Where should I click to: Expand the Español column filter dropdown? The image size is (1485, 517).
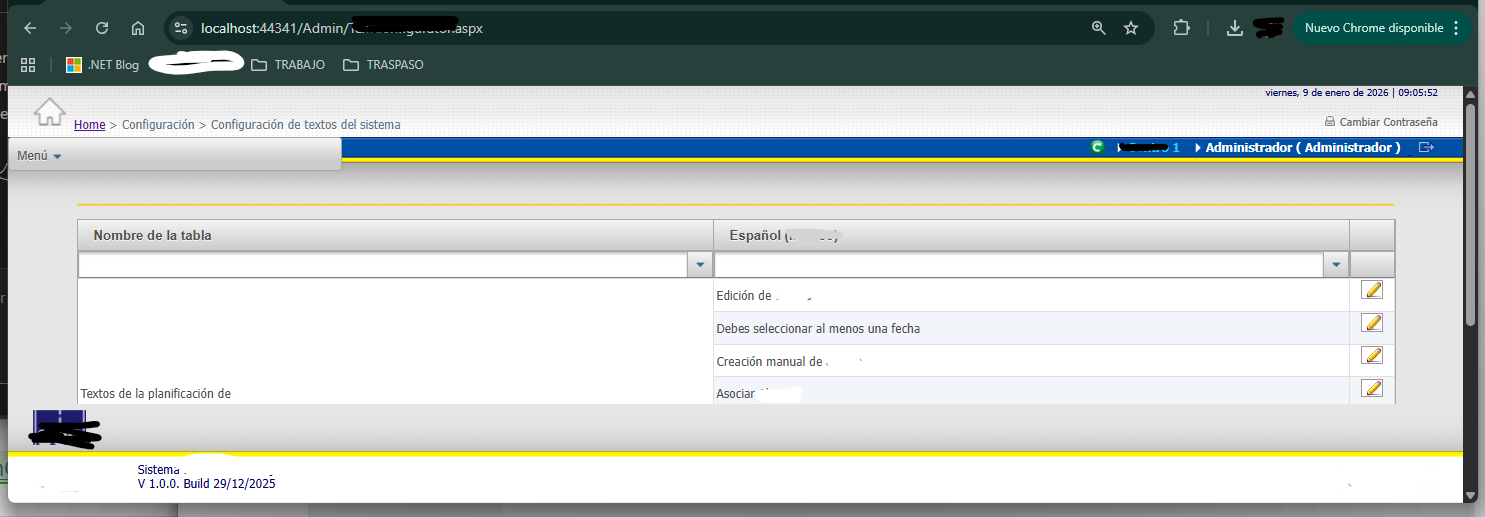click(x=1335, y=265)
